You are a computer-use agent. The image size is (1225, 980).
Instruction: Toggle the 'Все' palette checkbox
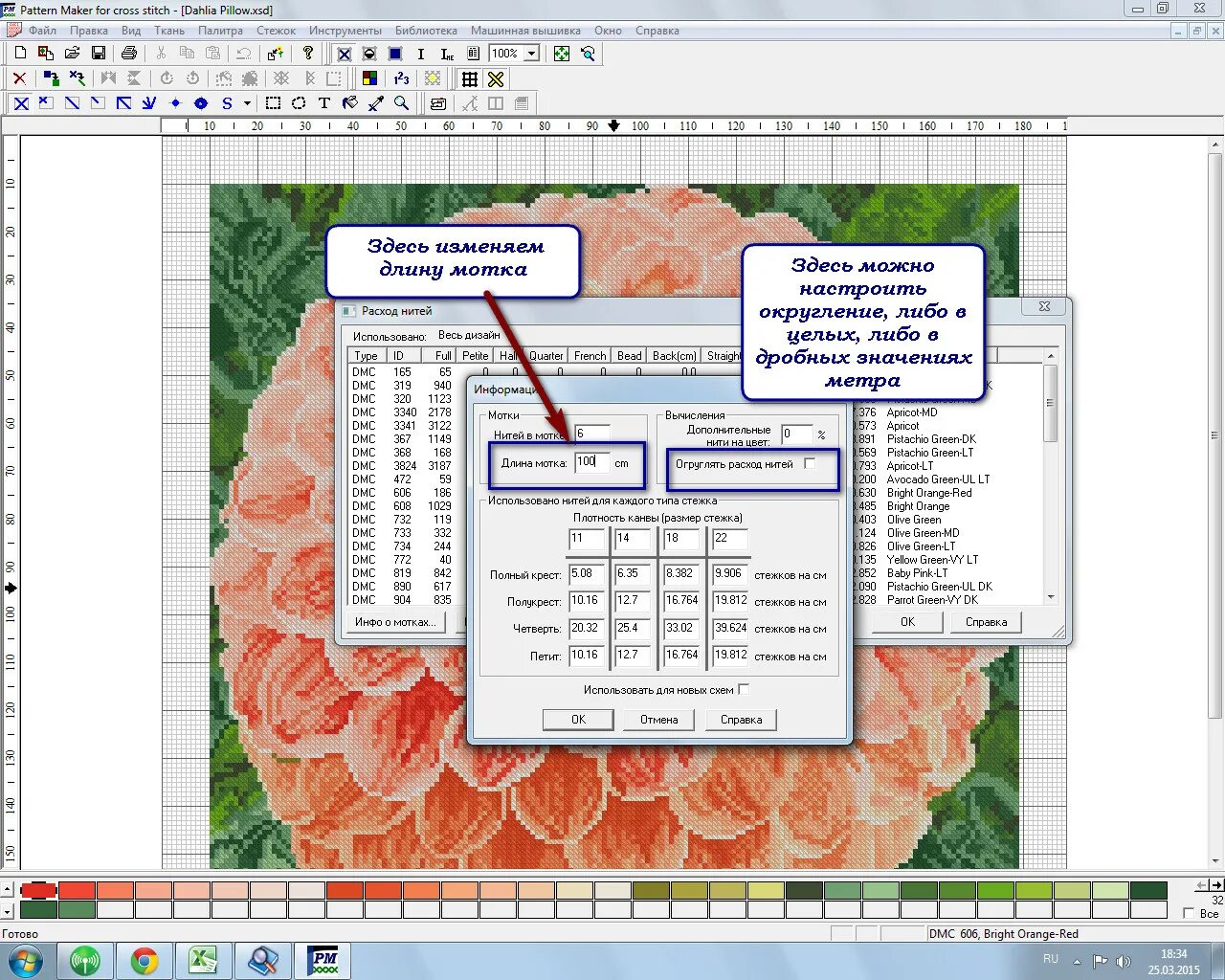pyautogui.click(x=1190, y=913)
